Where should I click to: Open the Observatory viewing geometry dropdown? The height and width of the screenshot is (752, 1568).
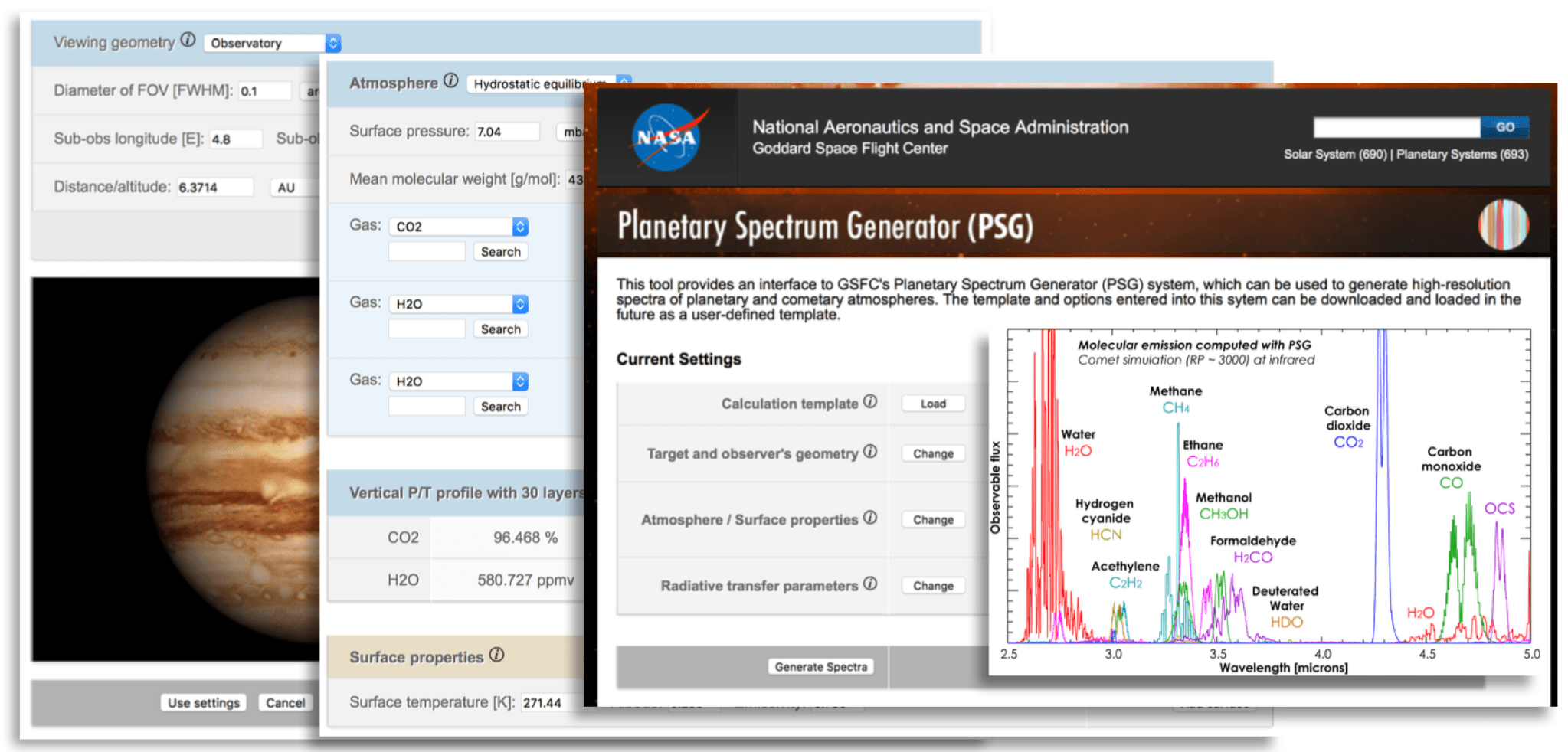(x=272, y=43)
